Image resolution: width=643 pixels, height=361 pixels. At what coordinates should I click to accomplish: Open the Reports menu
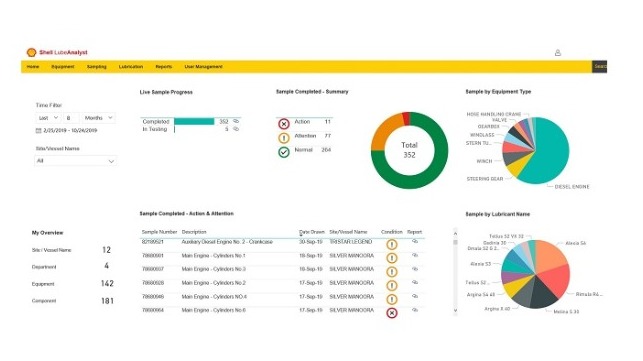164,66
